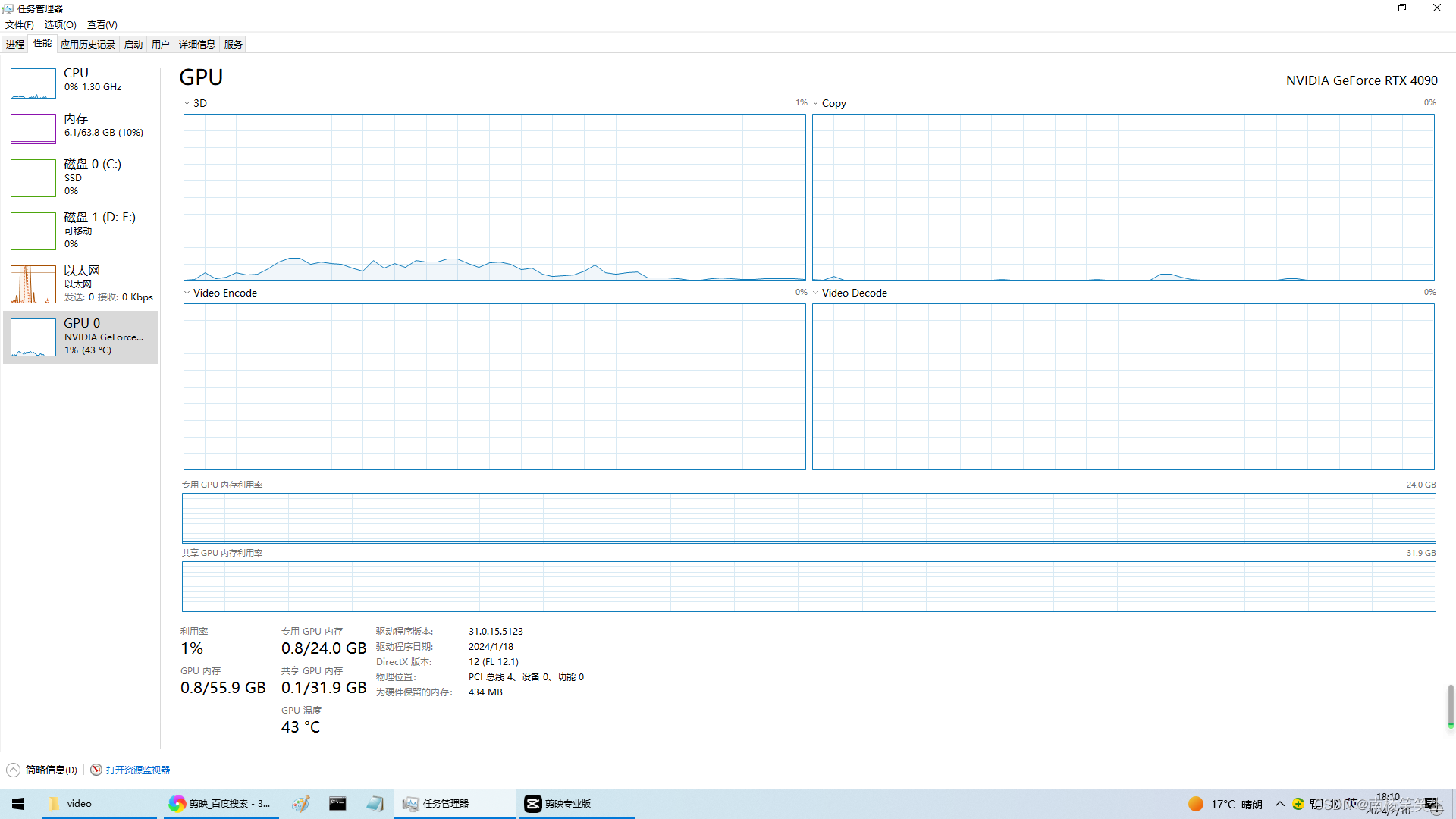
Task: Click the green 360 tray icon
Action: [x=1298, y=804]
